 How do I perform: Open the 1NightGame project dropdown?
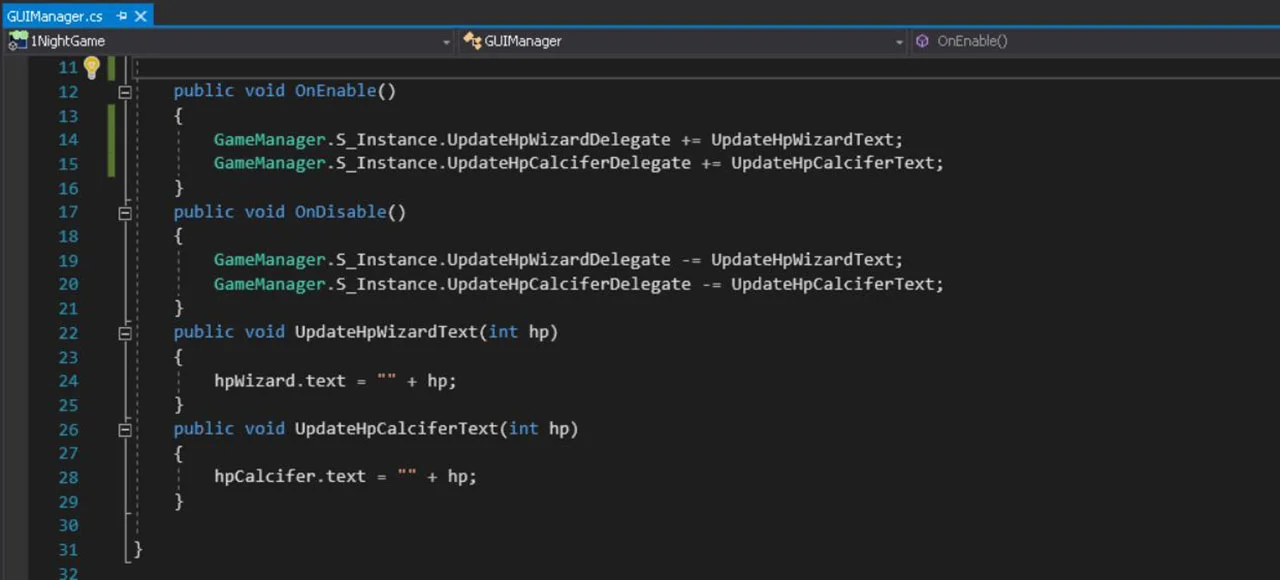pyautogui.click(x=230, y=41)
